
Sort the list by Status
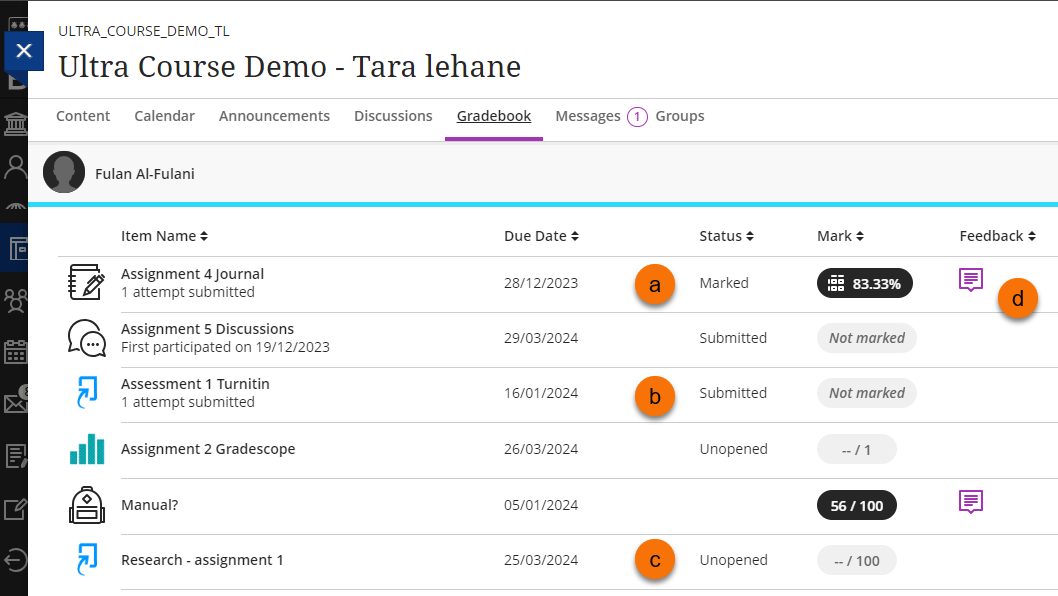726,236
